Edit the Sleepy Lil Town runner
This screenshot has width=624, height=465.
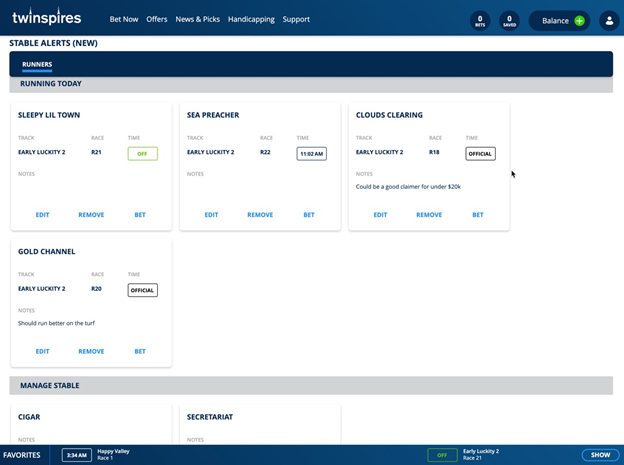pyautogui.click(x=43, y=215)
